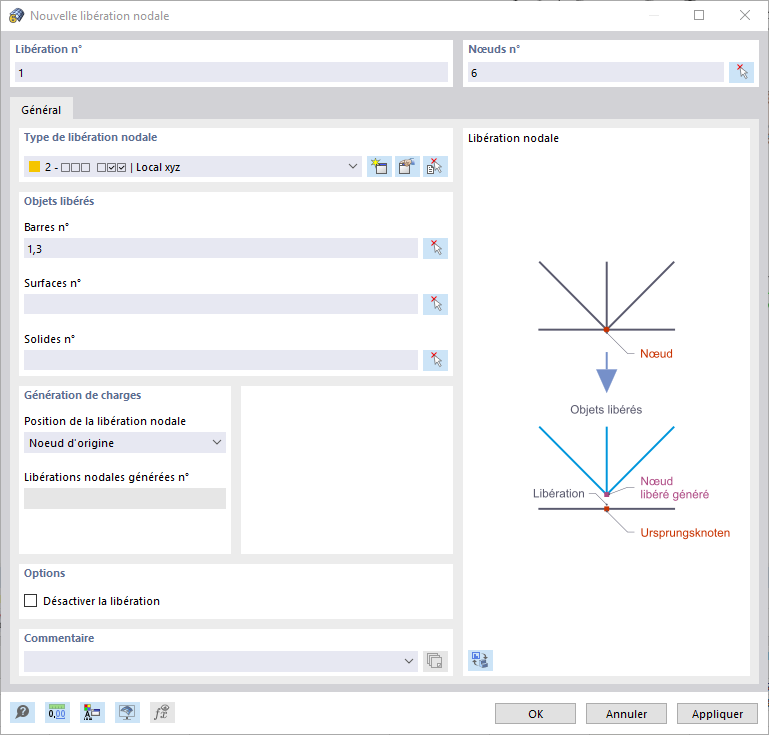Click the Barres n° field containing 1,3
769x735 pixels.
(x=221, y=248)
